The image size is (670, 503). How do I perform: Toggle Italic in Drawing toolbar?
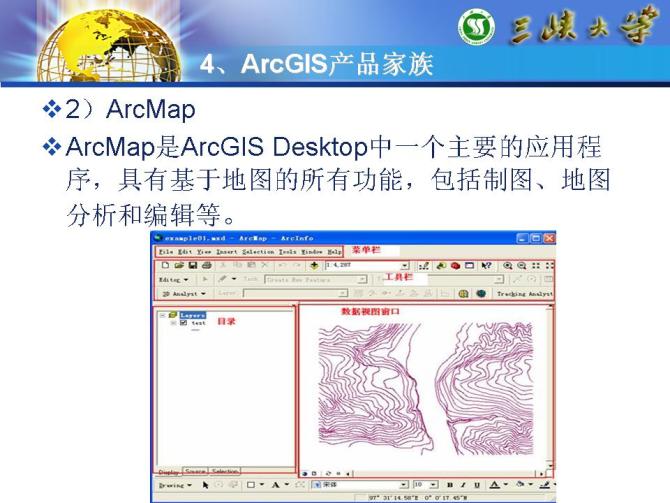[463, 485]
